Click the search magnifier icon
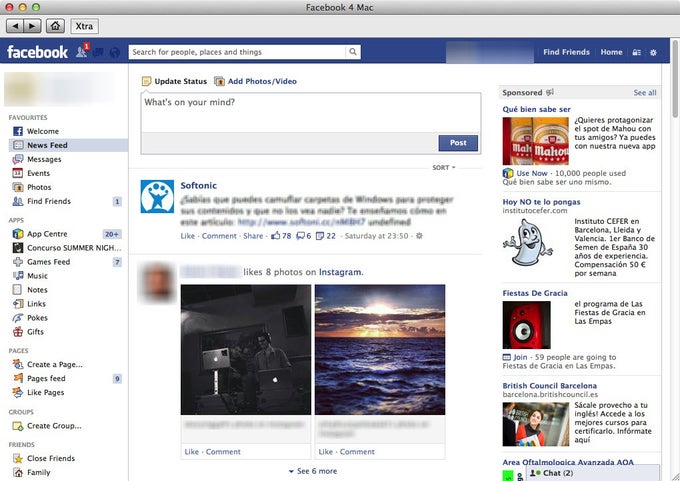680x481 pixels. pyautogui.click(x=353, y=52)
